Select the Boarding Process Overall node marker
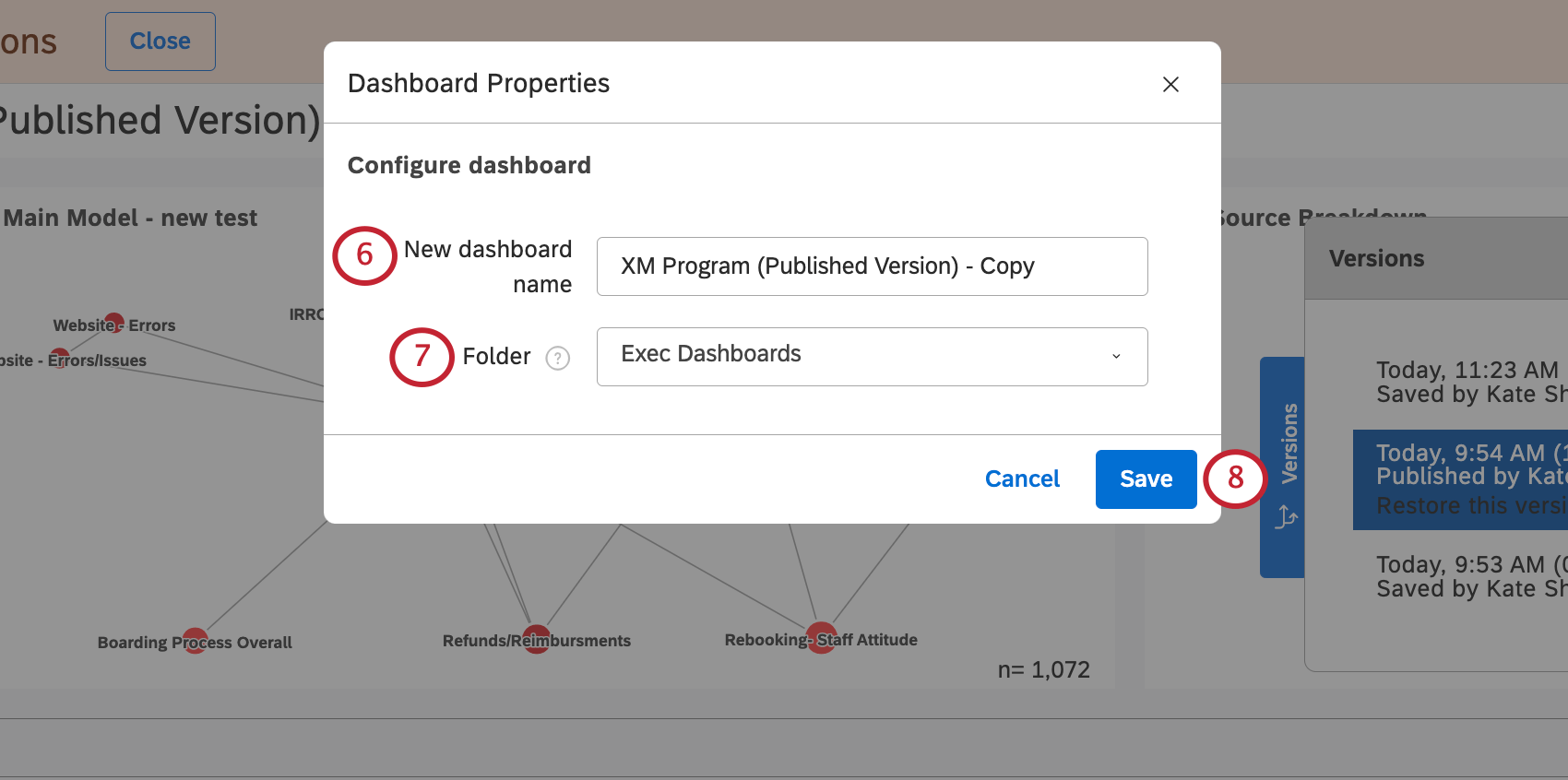1568x780 pixels. pyautogui.click(x=196, y=641)
